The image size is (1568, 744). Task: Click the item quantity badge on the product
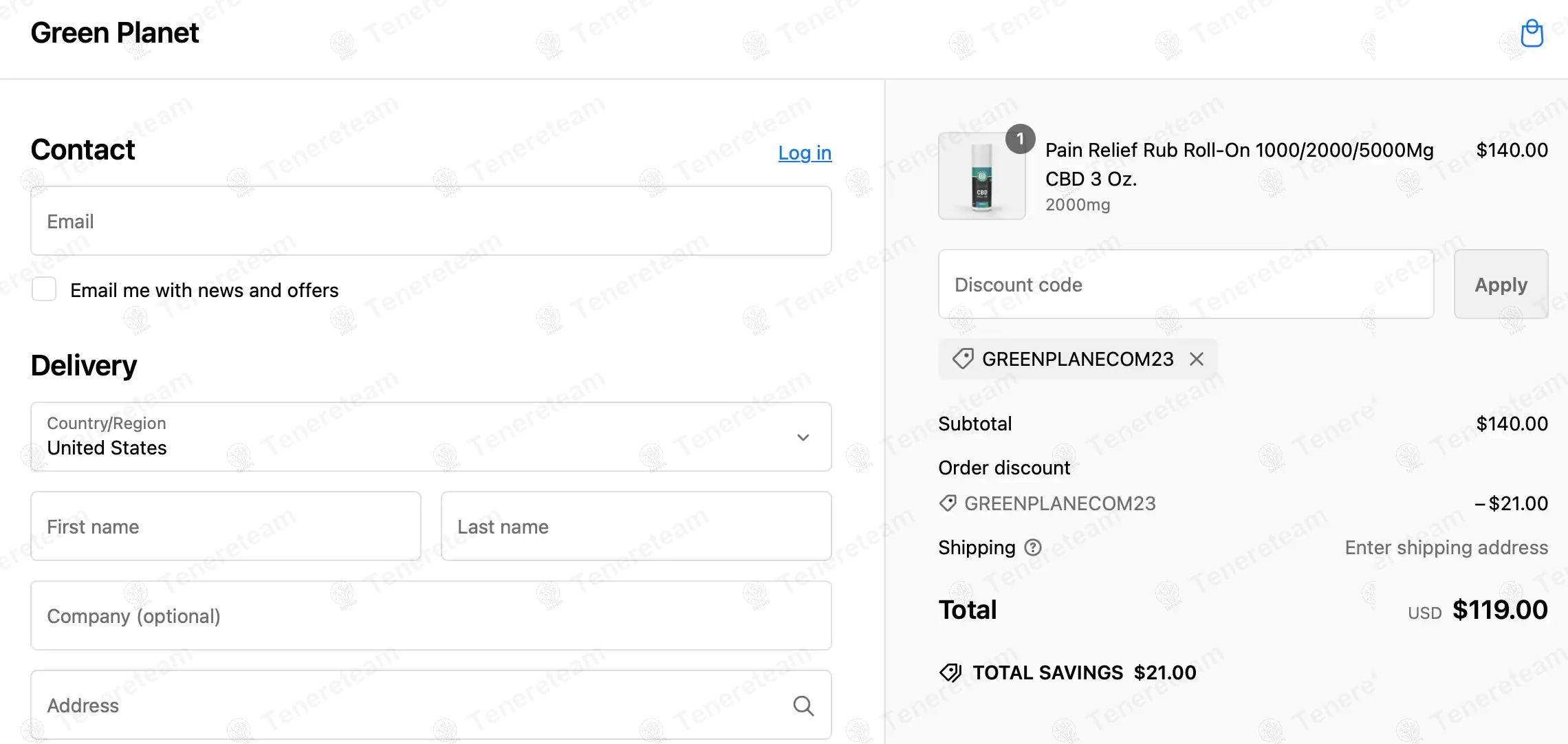click(1020, 139)
